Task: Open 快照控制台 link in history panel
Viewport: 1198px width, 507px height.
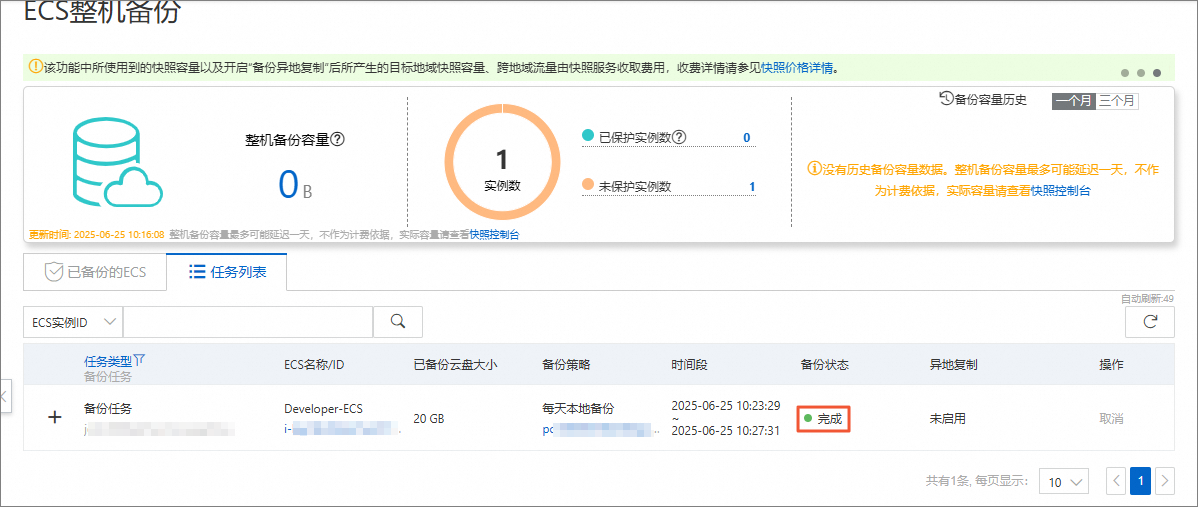Action: coord(1060,191)
